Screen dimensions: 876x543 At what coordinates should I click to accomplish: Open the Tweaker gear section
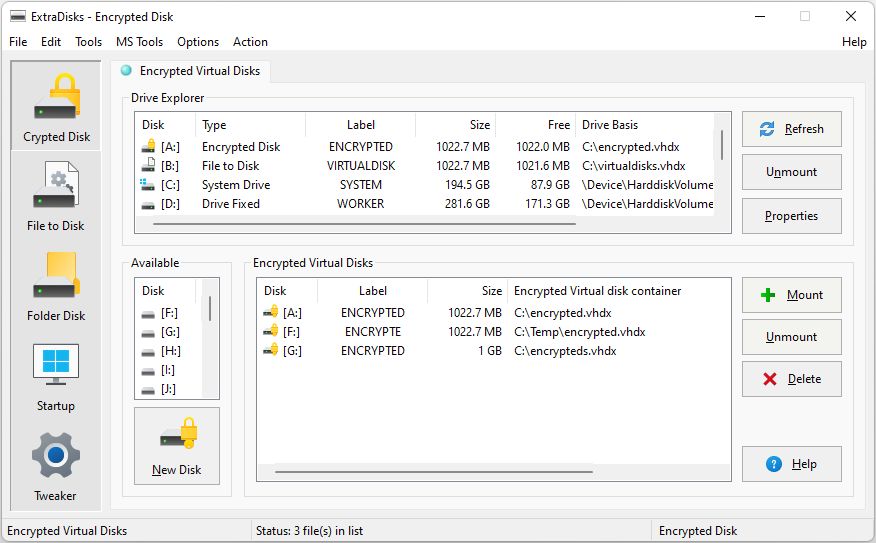56,466
